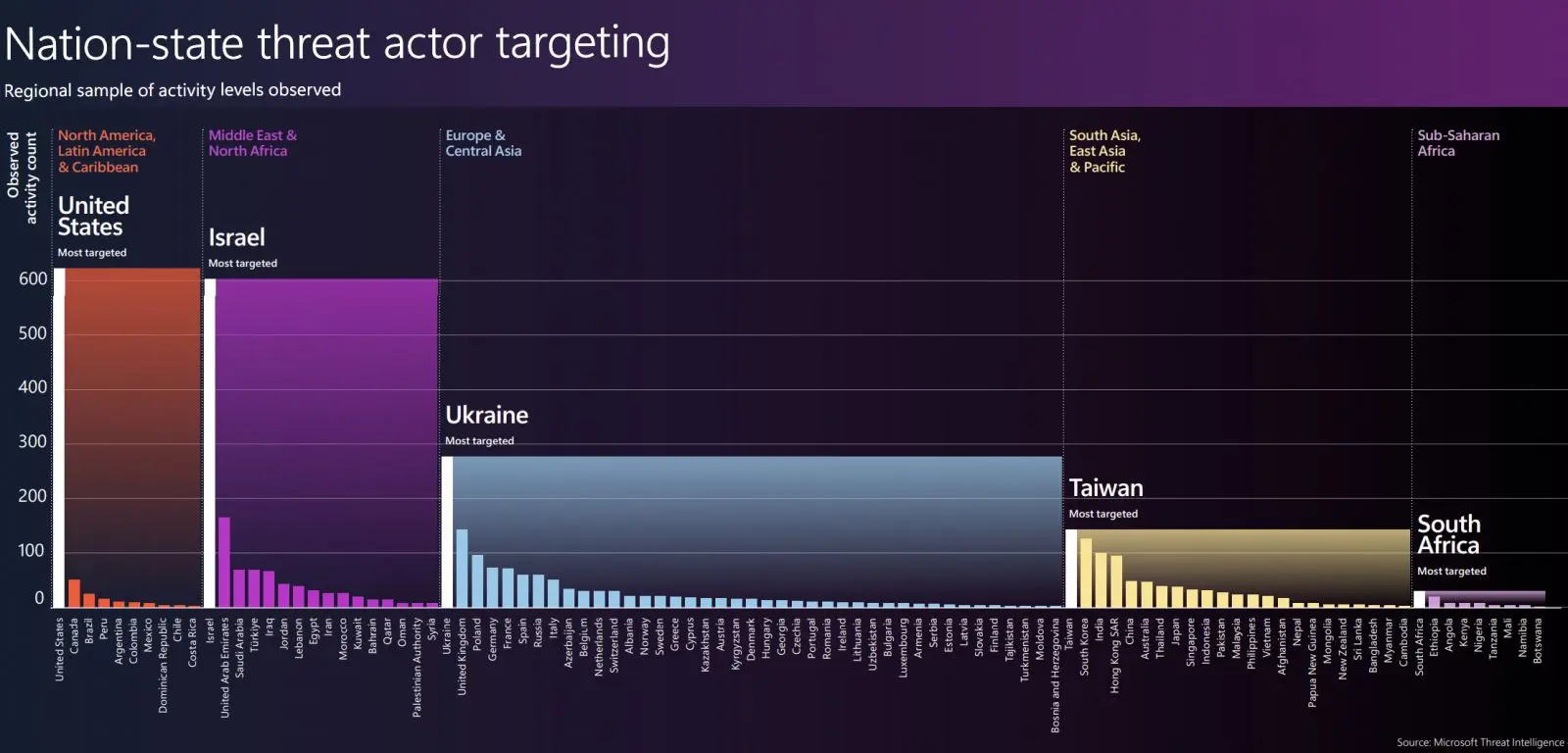Select the "Regional sample of activity levels observed" subtitle
The image size is (1568, 753).
pyautogui.click(x=172, y=90)
